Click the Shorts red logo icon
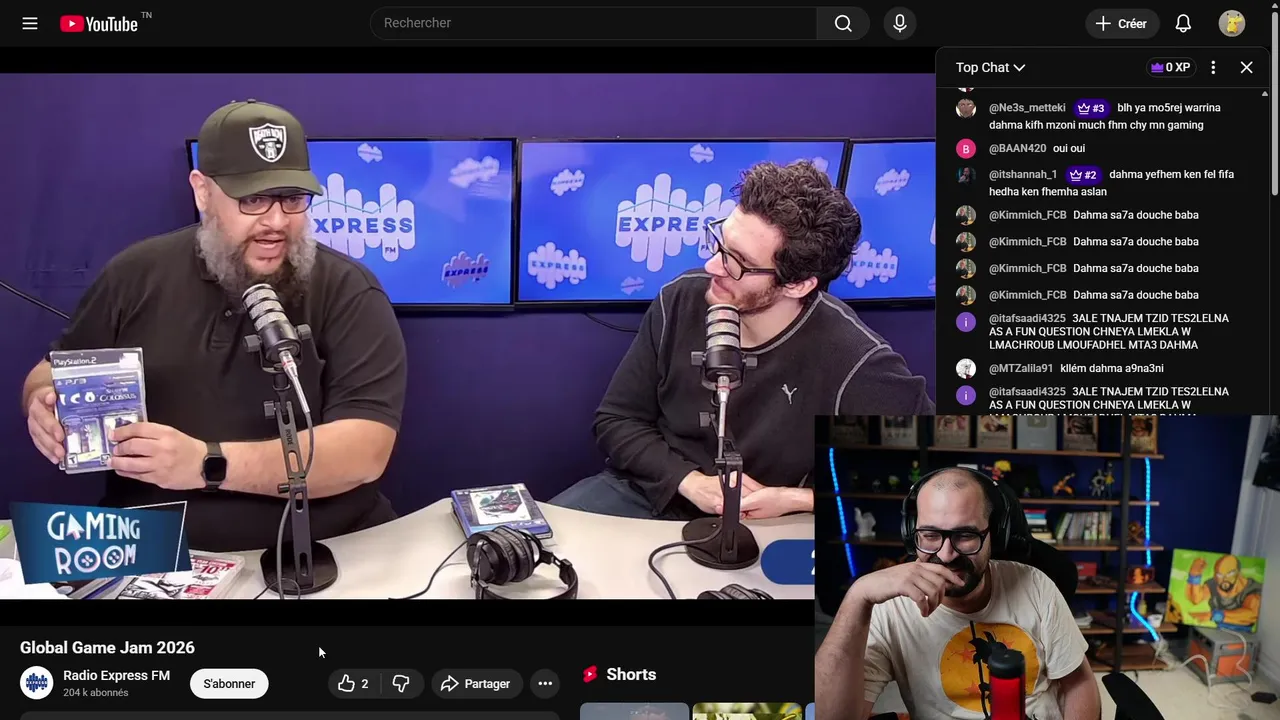Image resolution: width=1280 pixels, height=720 pixels. [590, 675]
